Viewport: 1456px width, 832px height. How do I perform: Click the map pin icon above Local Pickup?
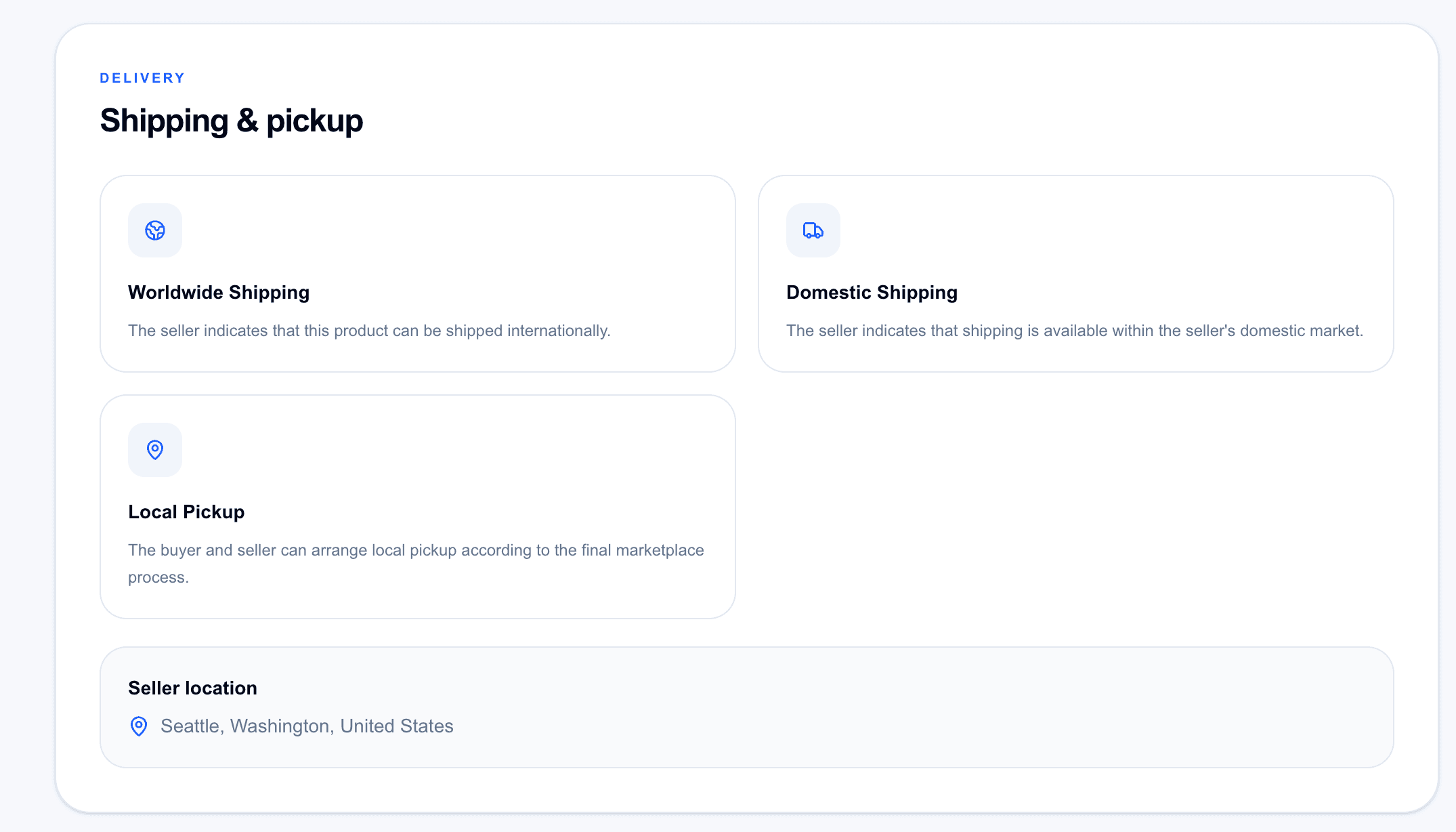pyautogui.click(x=155, y=450)
